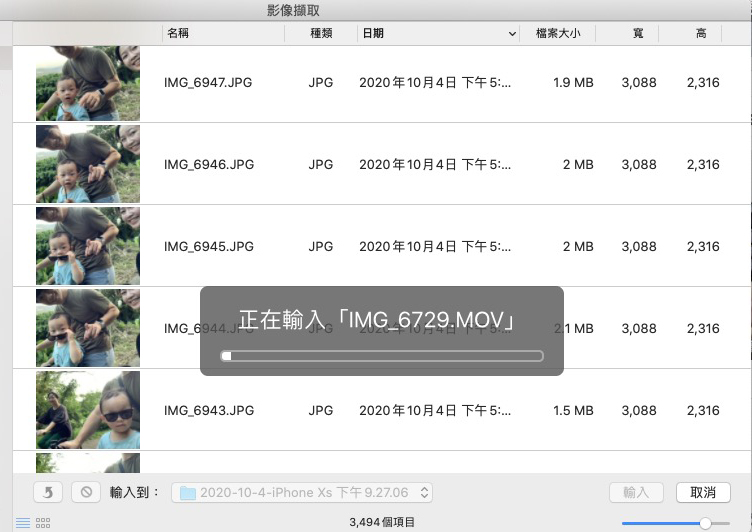Click the delete (prohibit) icon button

coord(86,492)
